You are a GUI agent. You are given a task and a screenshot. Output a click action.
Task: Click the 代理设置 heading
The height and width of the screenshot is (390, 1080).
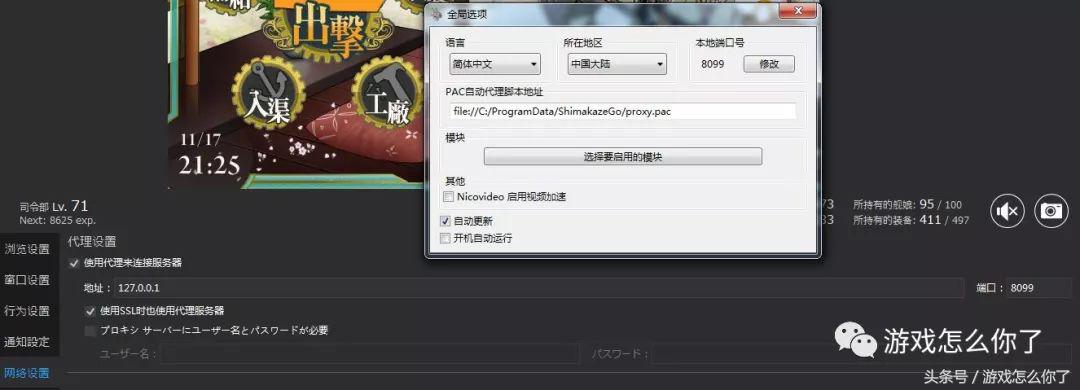coord(92,242)
